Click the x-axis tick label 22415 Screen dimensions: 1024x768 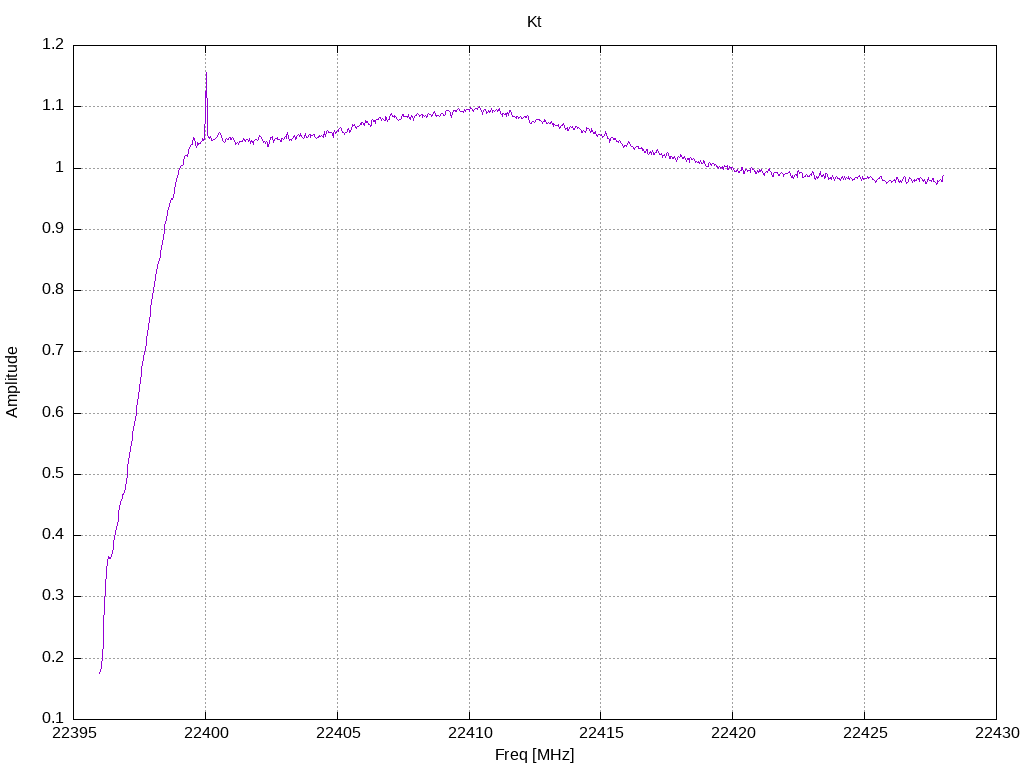(601, 733)
